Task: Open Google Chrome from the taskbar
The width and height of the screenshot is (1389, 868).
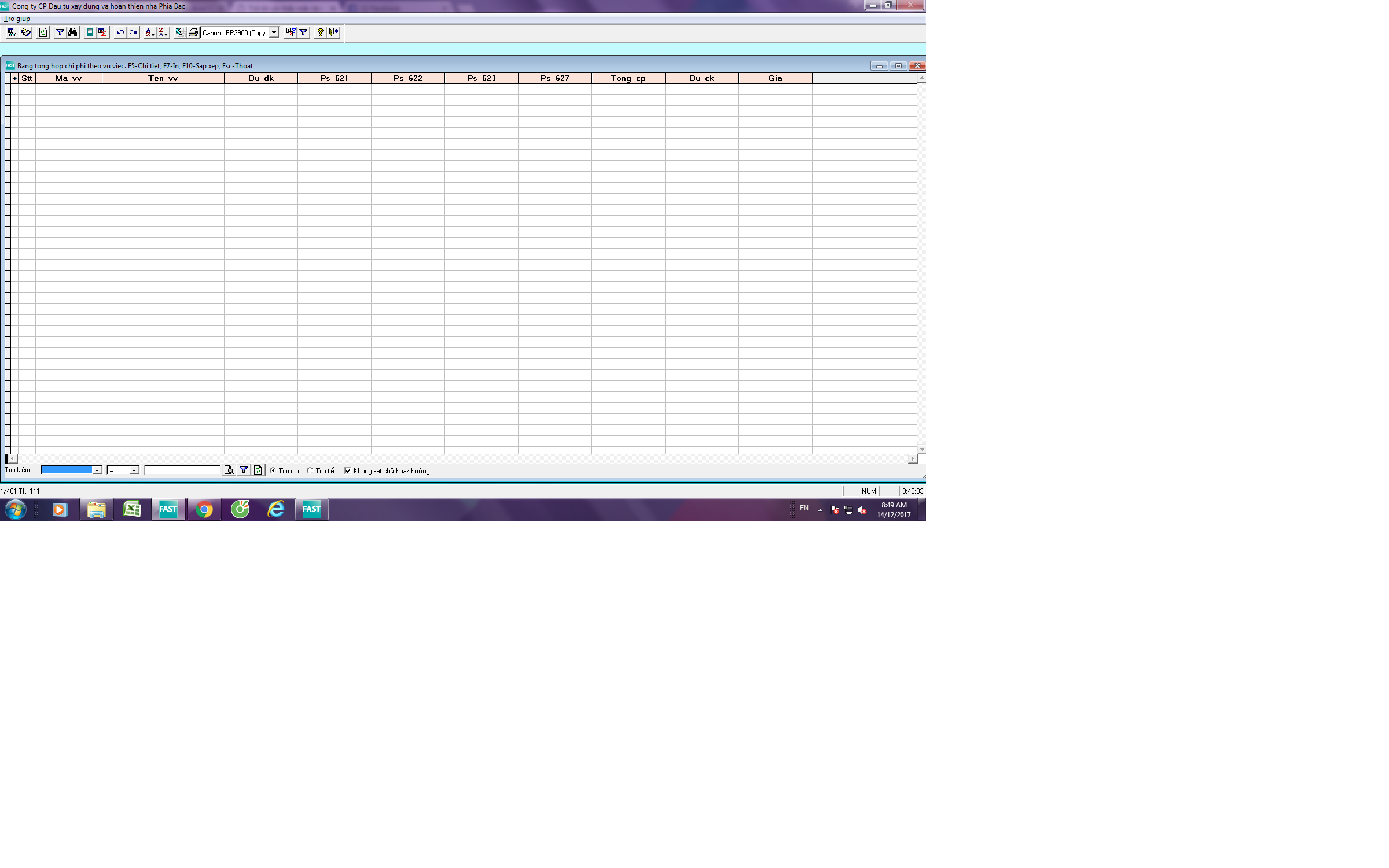Action: 204,509
